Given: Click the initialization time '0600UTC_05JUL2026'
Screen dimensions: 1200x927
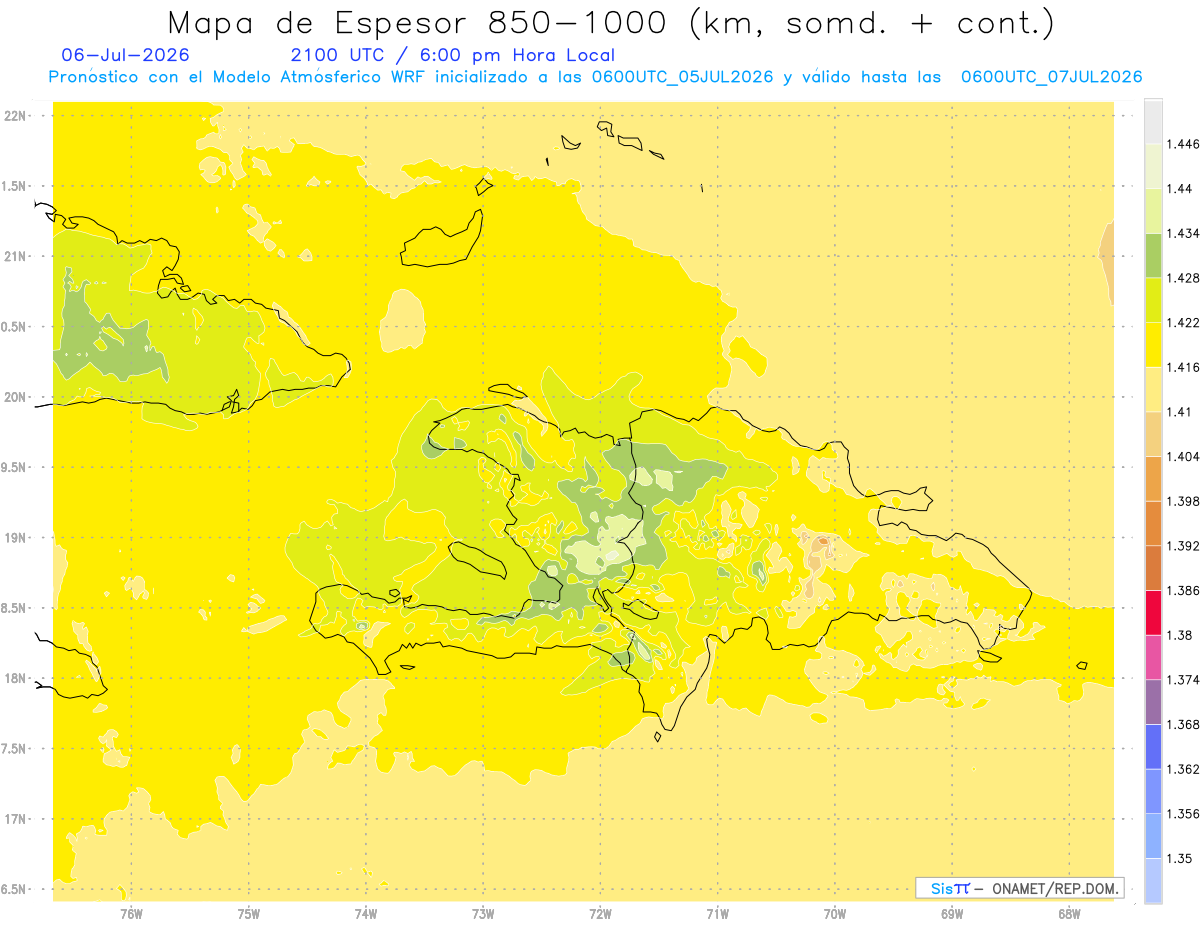Looking at the screenshot, I should [x=682, y=77].
